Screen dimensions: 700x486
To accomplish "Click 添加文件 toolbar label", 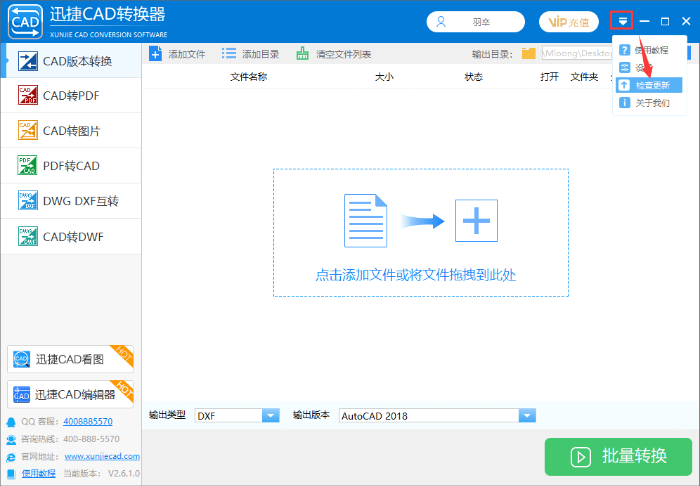I will [187, 54].
